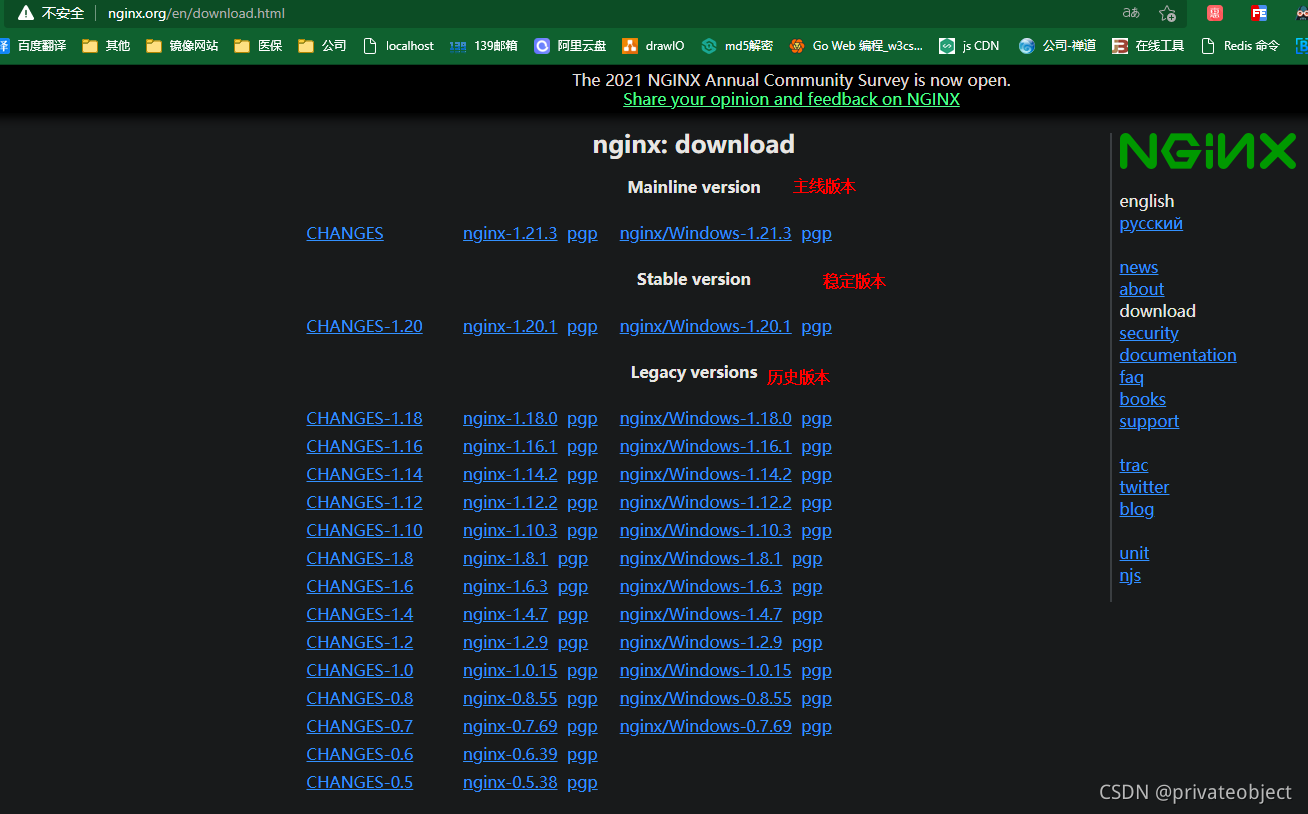
Task: Open the js CDN bookmark
Action: tap(969, 46)
